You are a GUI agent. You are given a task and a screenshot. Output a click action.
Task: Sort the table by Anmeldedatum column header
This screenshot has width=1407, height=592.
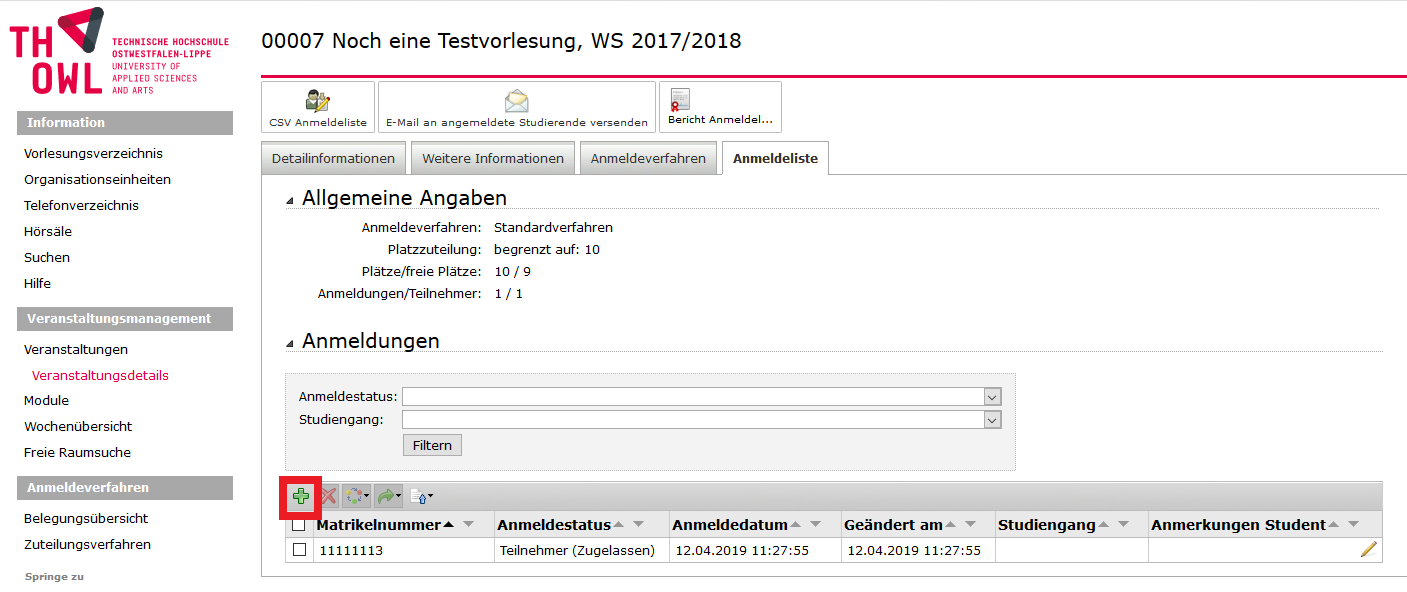(x=730, y=525)
